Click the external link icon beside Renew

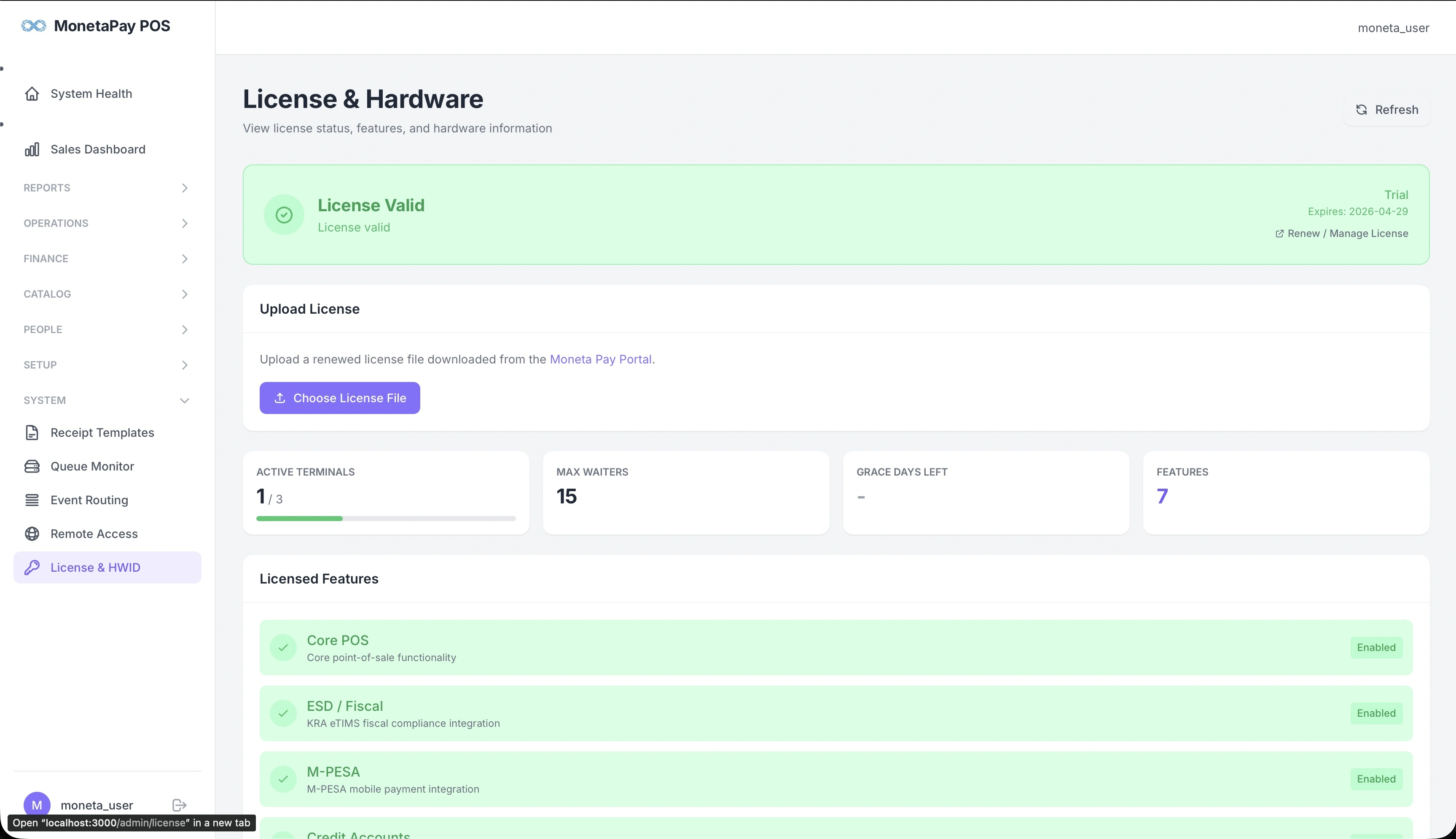coord(1279,234)
